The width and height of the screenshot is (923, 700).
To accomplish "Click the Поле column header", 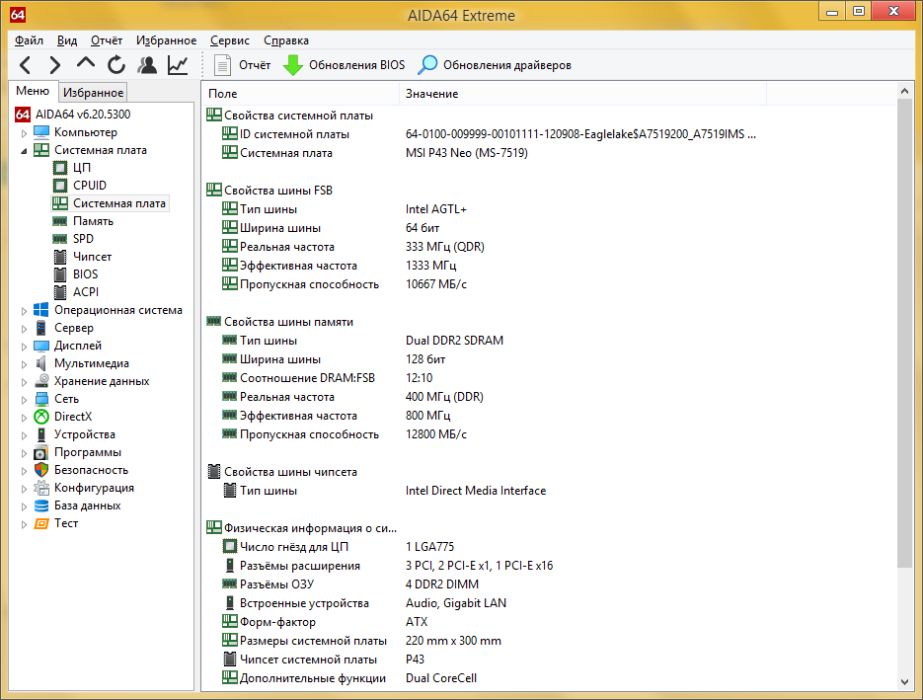I will [300, 94].
